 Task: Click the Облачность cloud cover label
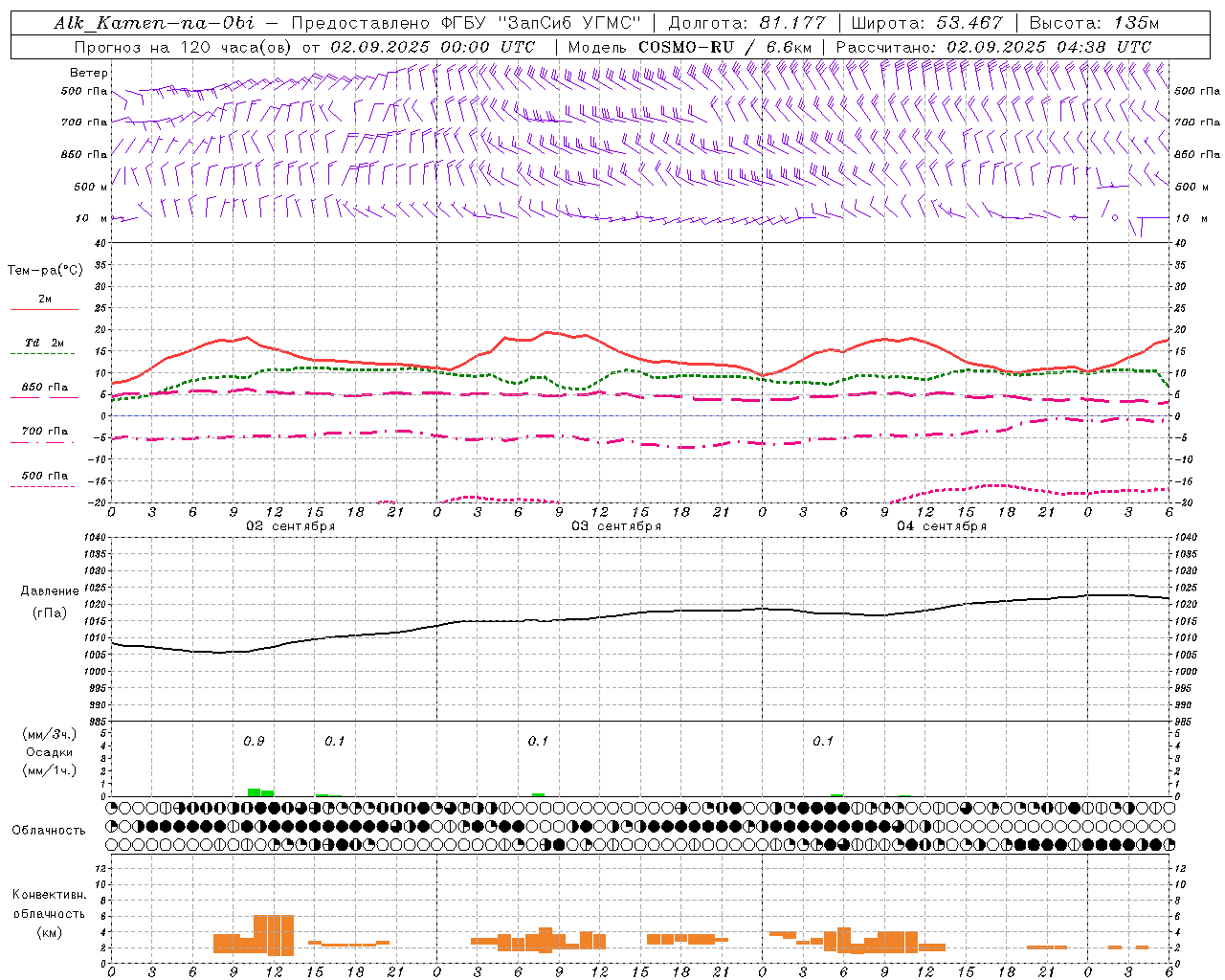tap(49, 830)
